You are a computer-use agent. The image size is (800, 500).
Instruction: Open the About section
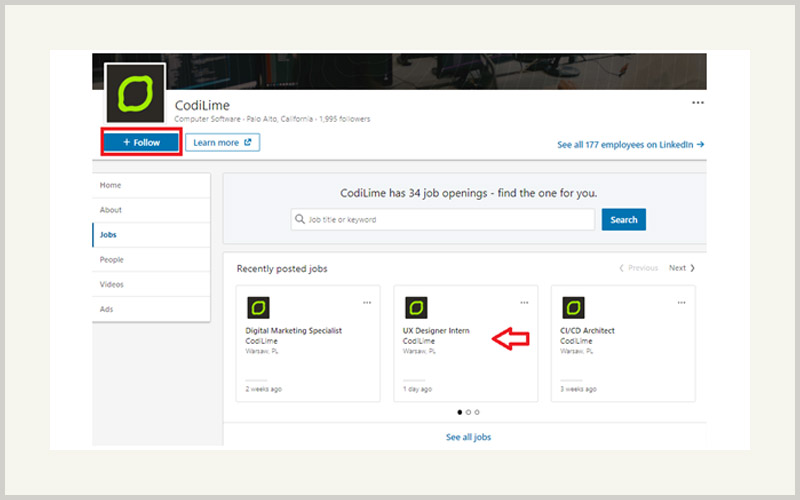click(151, 210)
